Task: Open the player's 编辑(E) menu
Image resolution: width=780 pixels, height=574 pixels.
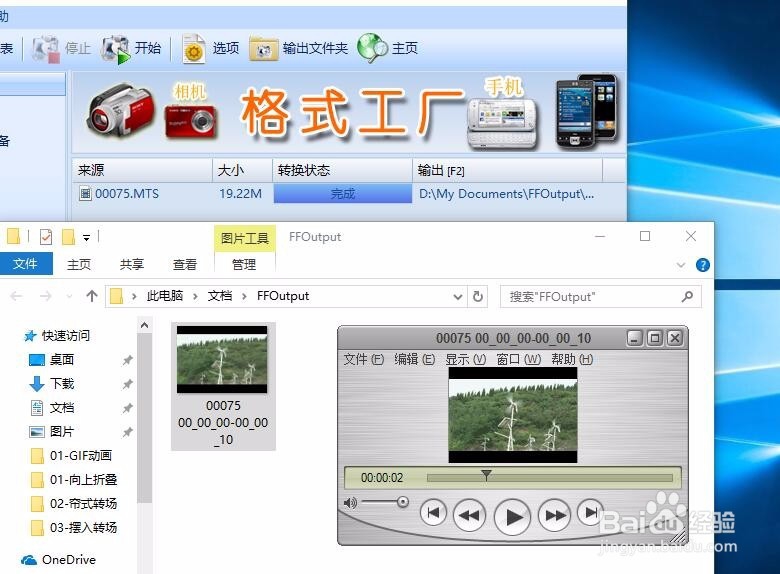Action: coord(414,359)
